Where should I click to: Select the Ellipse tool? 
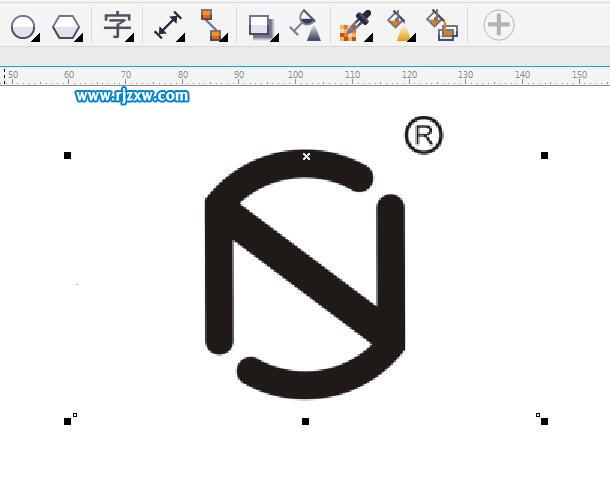23,26
